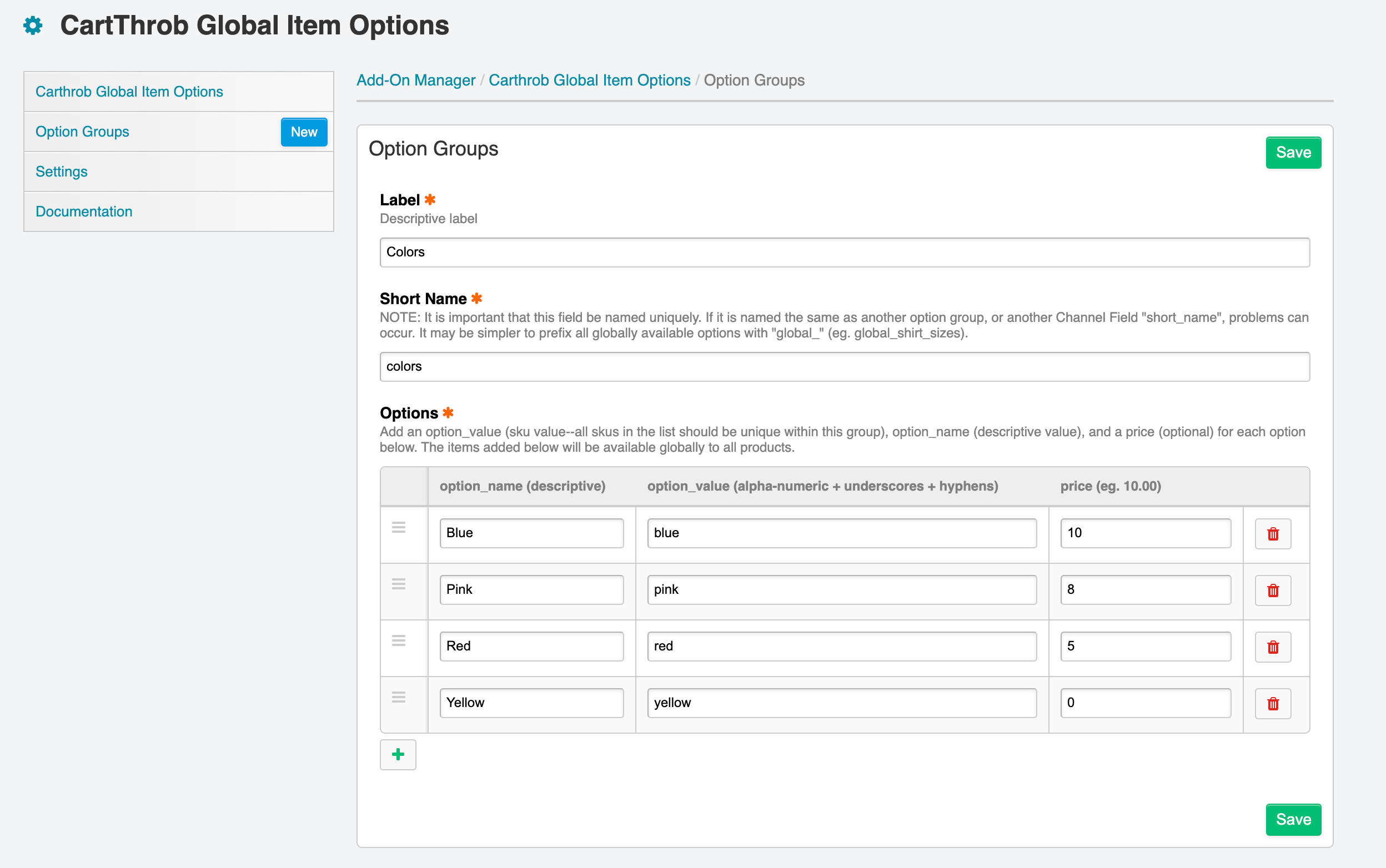Edit the price field with 10

click(x=1146, y=533)
